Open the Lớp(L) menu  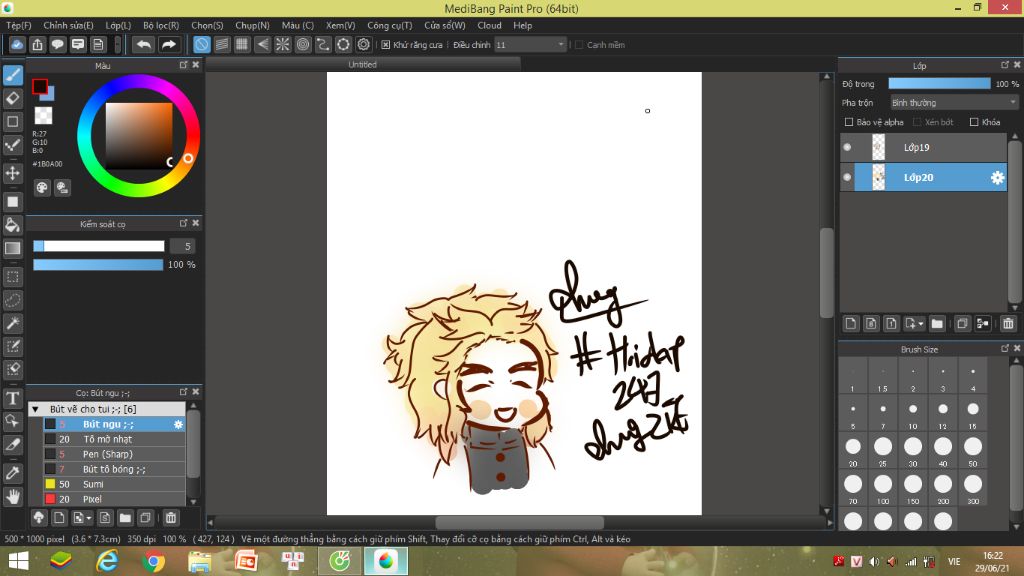[118, 25]
